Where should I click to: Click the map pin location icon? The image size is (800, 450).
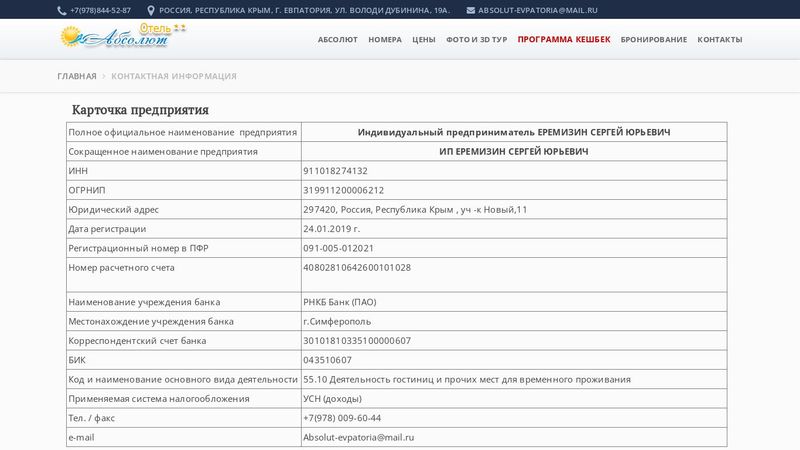151,10
